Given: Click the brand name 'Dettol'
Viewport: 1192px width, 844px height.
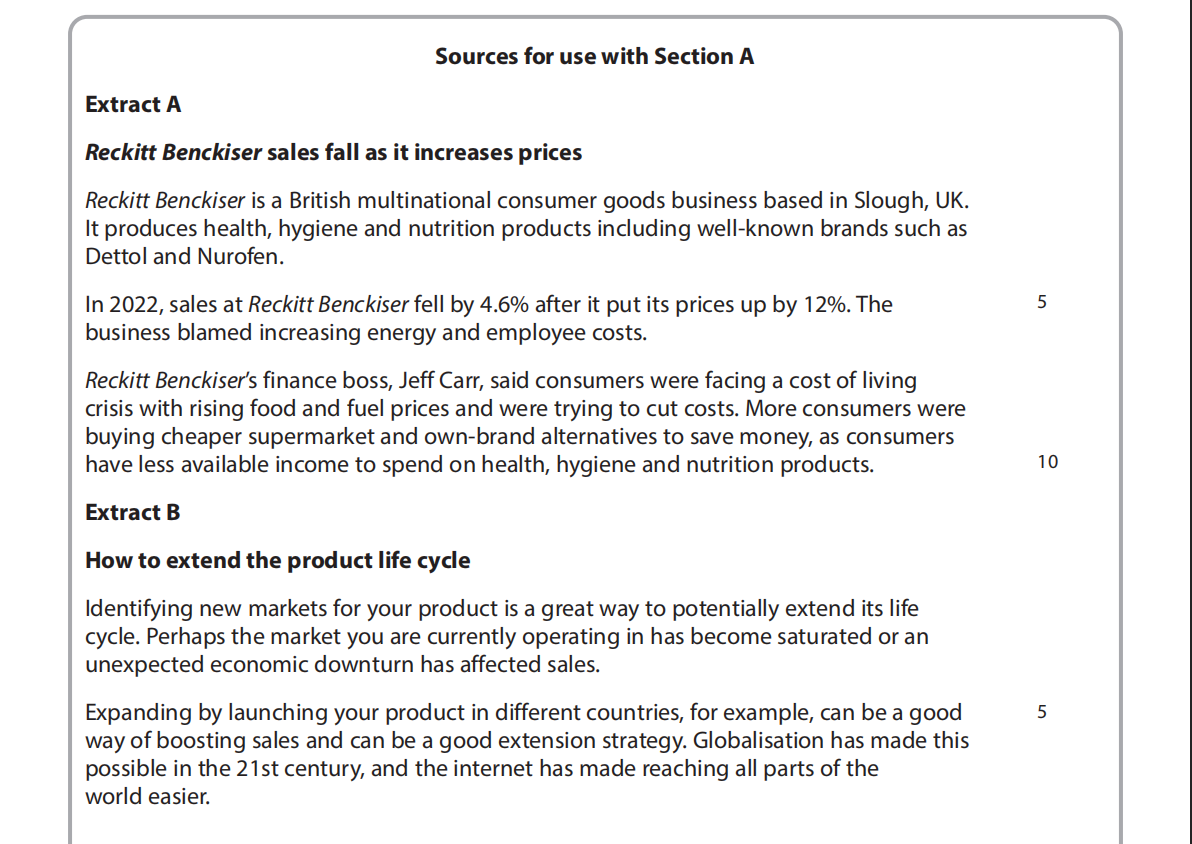Looking at the screenshot, I should [116, 256].
